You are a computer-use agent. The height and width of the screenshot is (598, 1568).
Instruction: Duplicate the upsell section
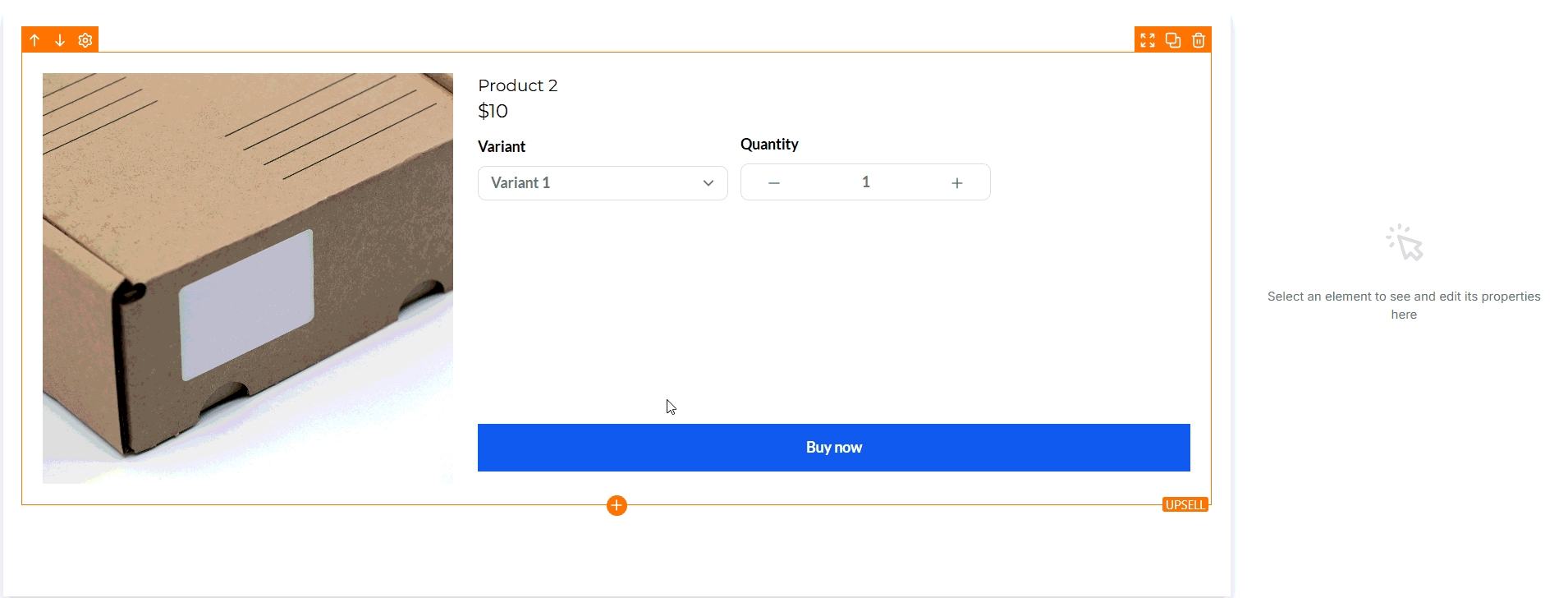click(x=1173, y=40)
